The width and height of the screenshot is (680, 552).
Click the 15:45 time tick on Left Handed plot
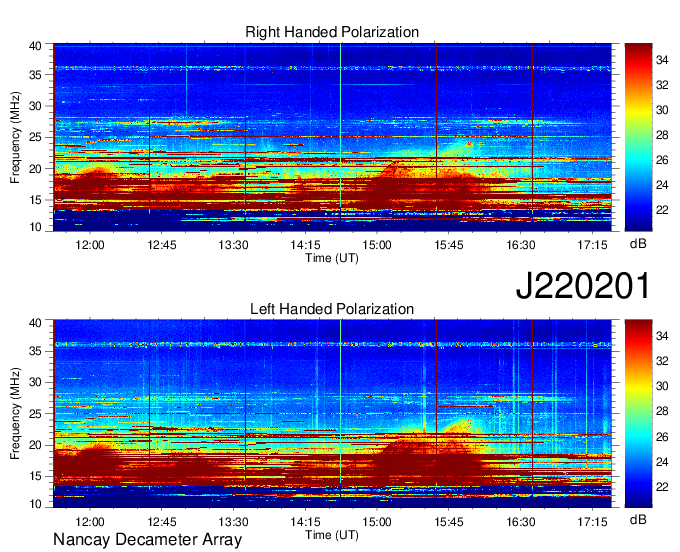tap(449, 521)
